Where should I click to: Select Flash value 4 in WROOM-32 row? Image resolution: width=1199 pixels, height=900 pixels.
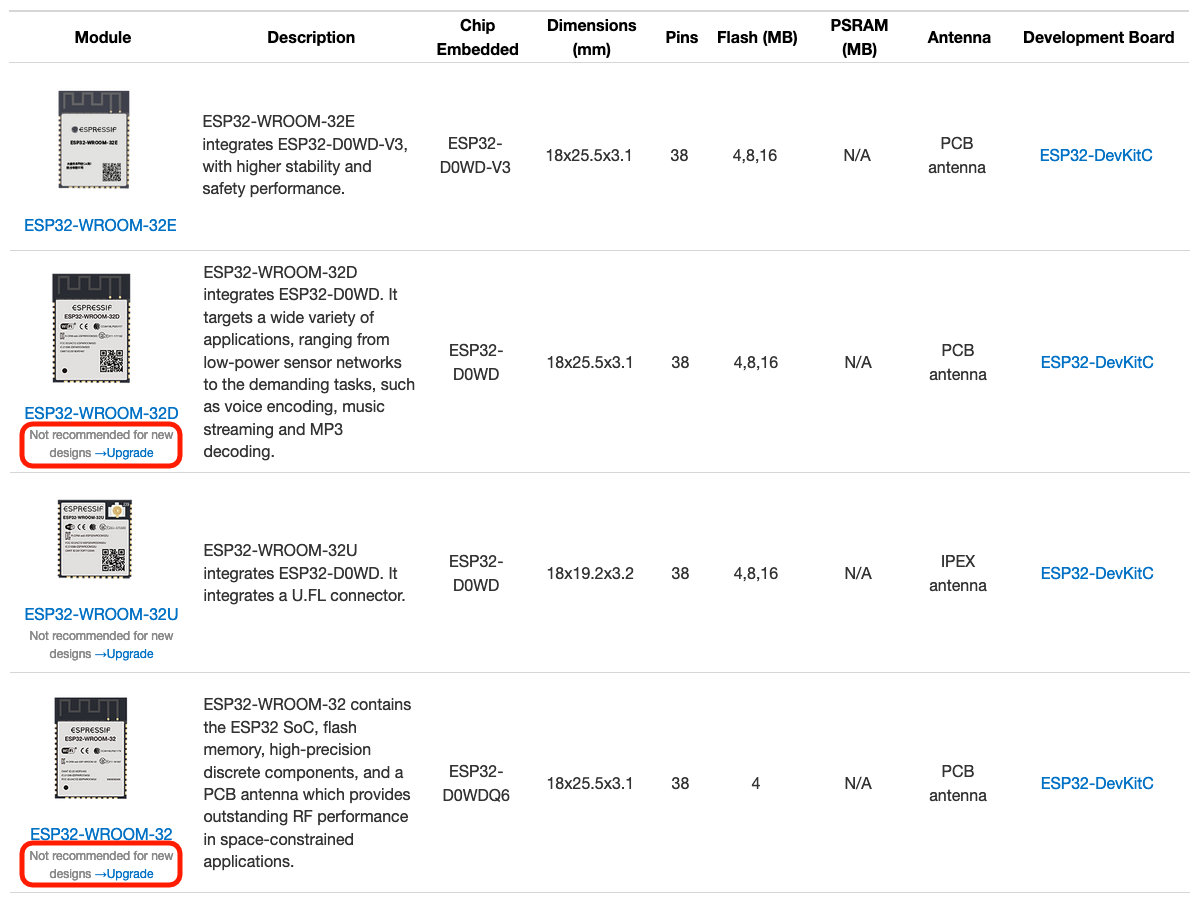pyautogui.click(x=755, y=783)
